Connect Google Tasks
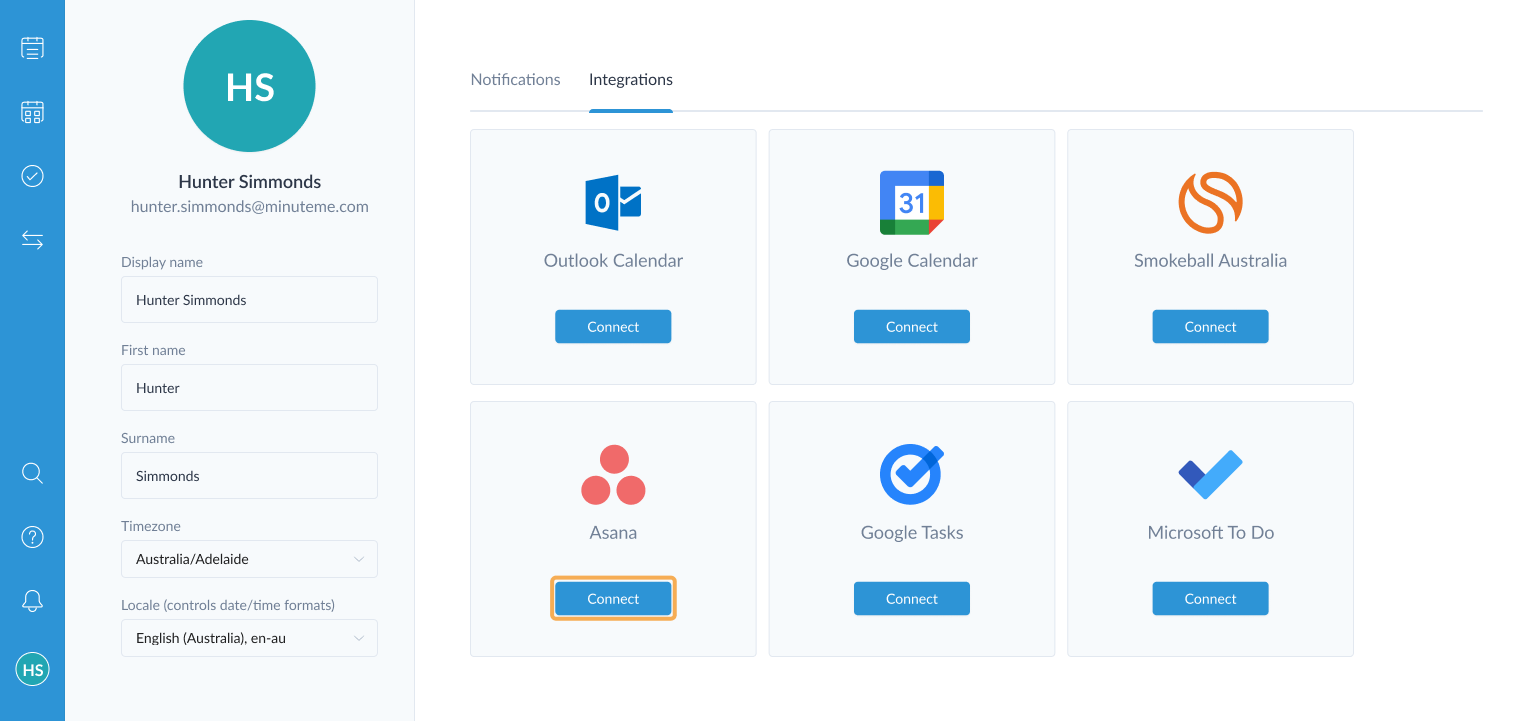This screenshot has width=1536, height=721. (x=912, y=599)
